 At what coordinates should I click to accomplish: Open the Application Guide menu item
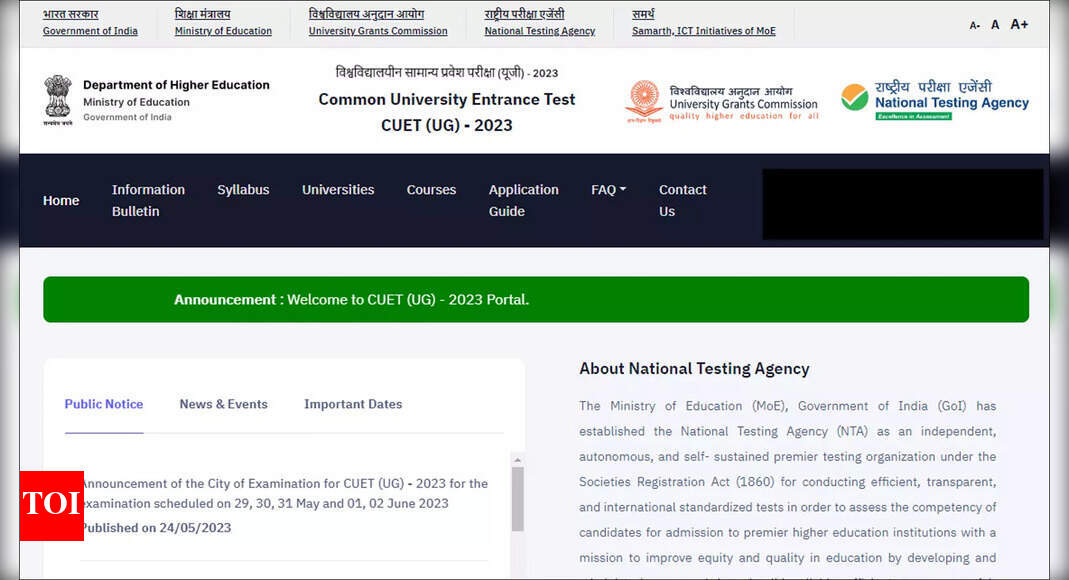tap(524, 200)
